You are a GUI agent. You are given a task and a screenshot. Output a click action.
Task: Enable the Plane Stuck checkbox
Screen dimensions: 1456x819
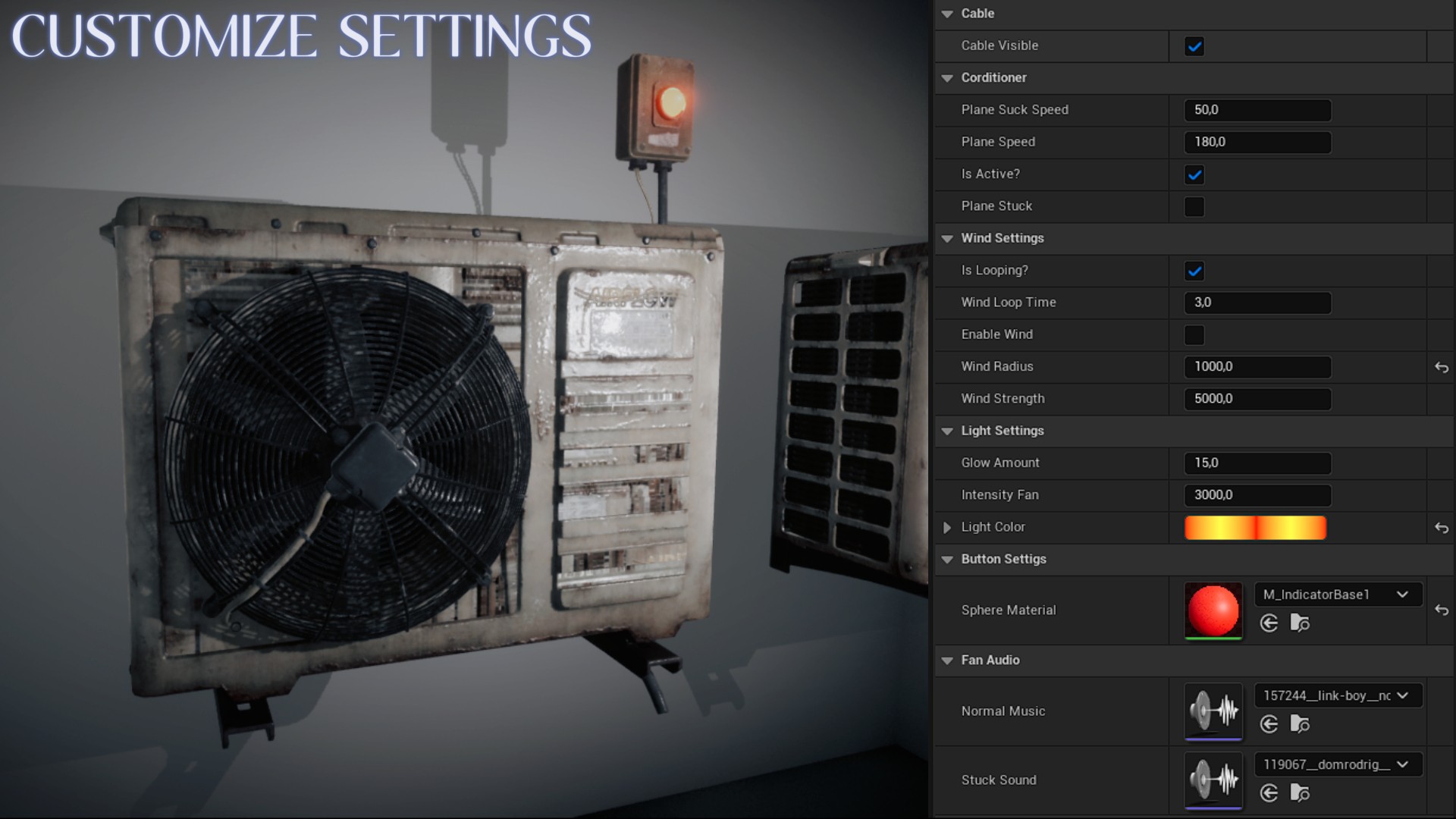click(x=1194, y=207)
